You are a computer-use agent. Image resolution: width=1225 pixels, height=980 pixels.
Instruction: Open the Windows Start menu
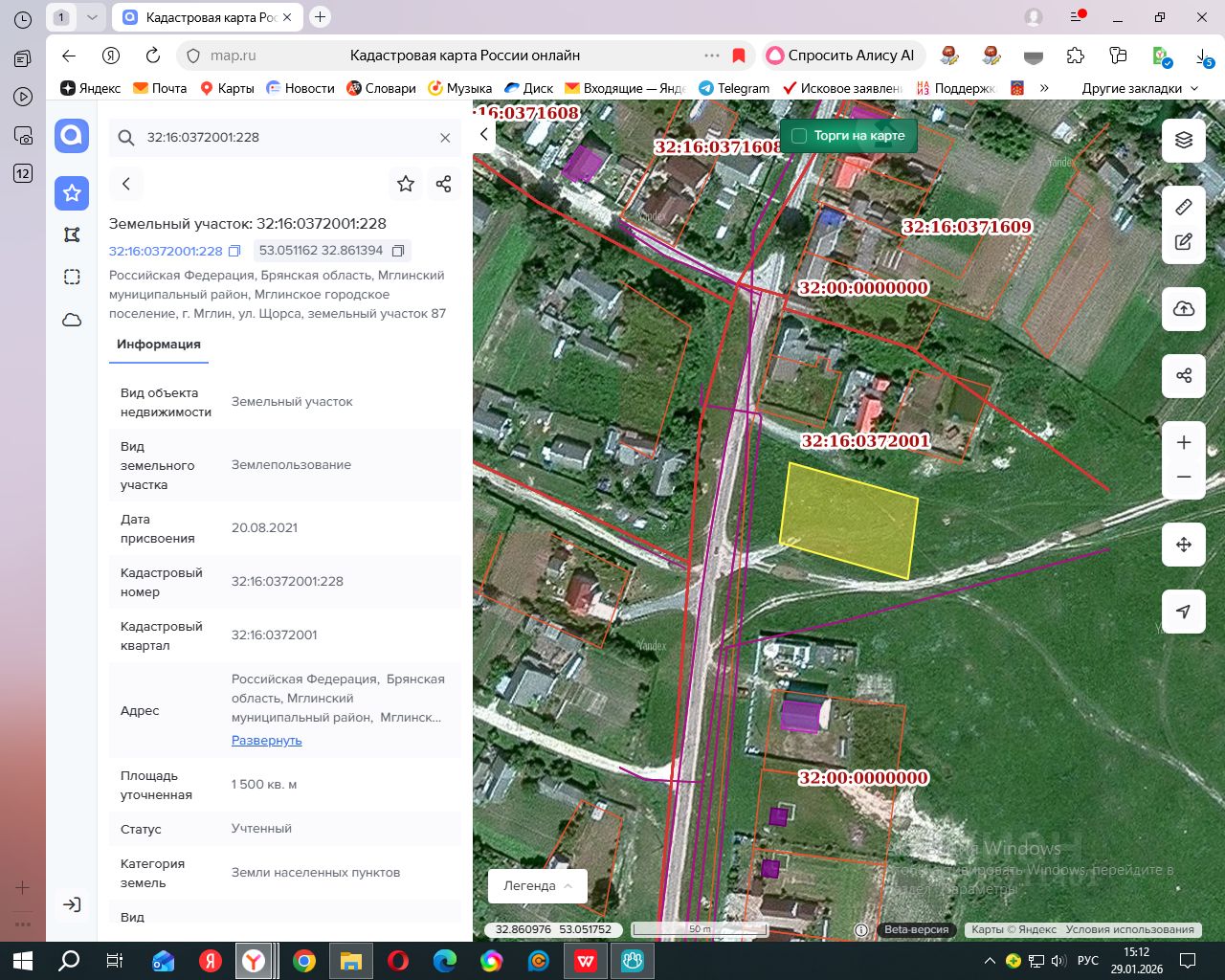tap(23, 961)
